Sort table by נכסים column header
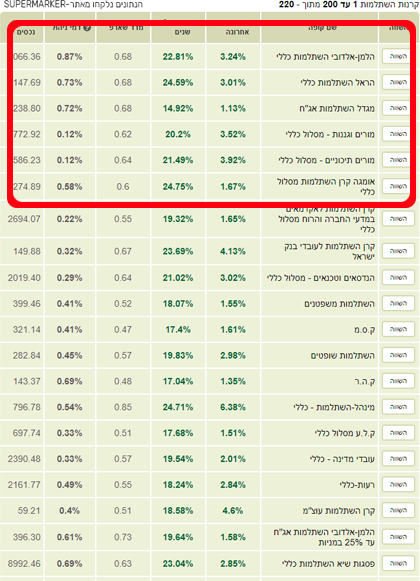Screen dimensions: 420x581 click(x=26, y=32)
